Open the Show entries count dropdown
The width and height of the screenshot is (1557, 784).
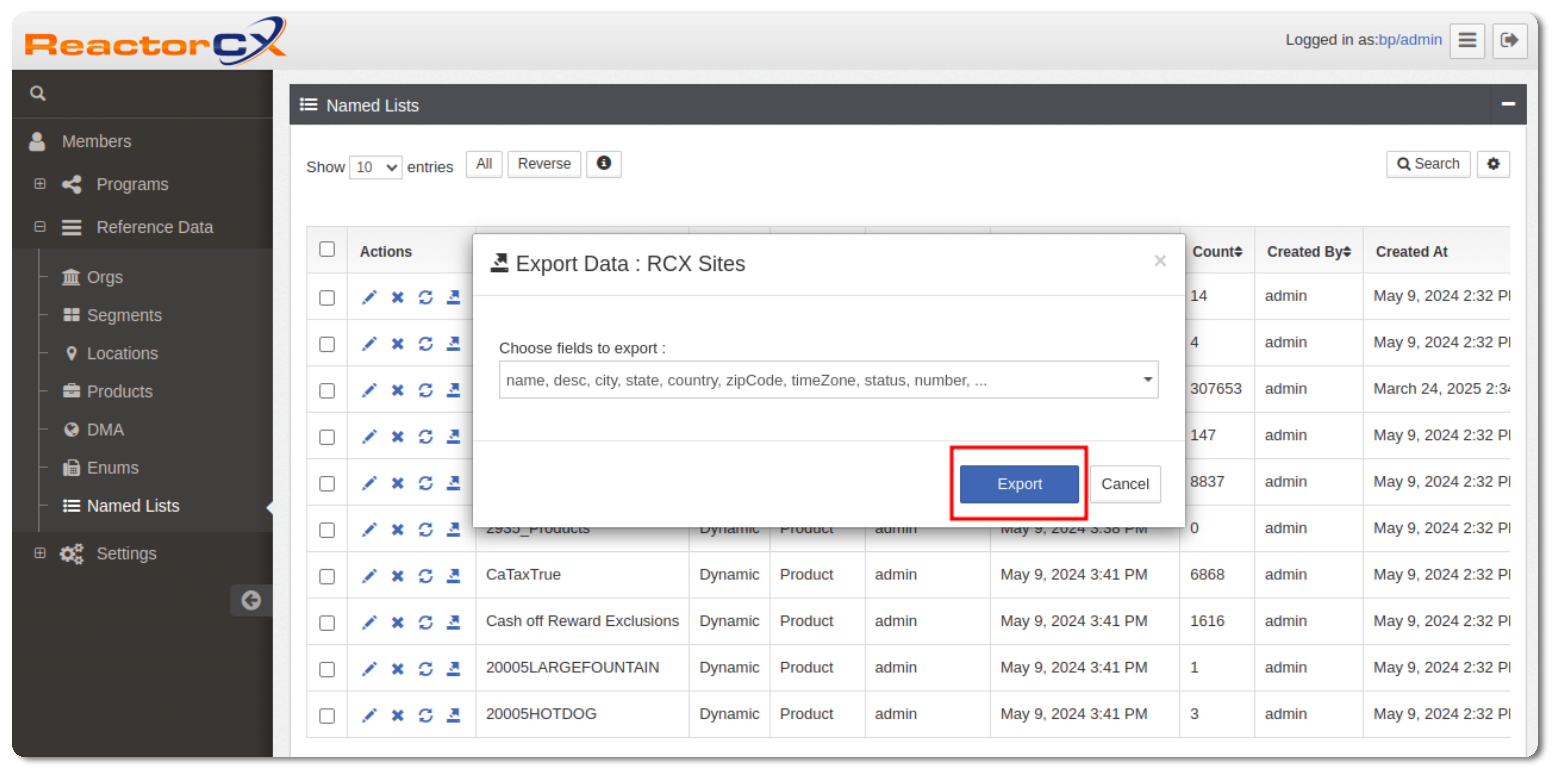375,167
